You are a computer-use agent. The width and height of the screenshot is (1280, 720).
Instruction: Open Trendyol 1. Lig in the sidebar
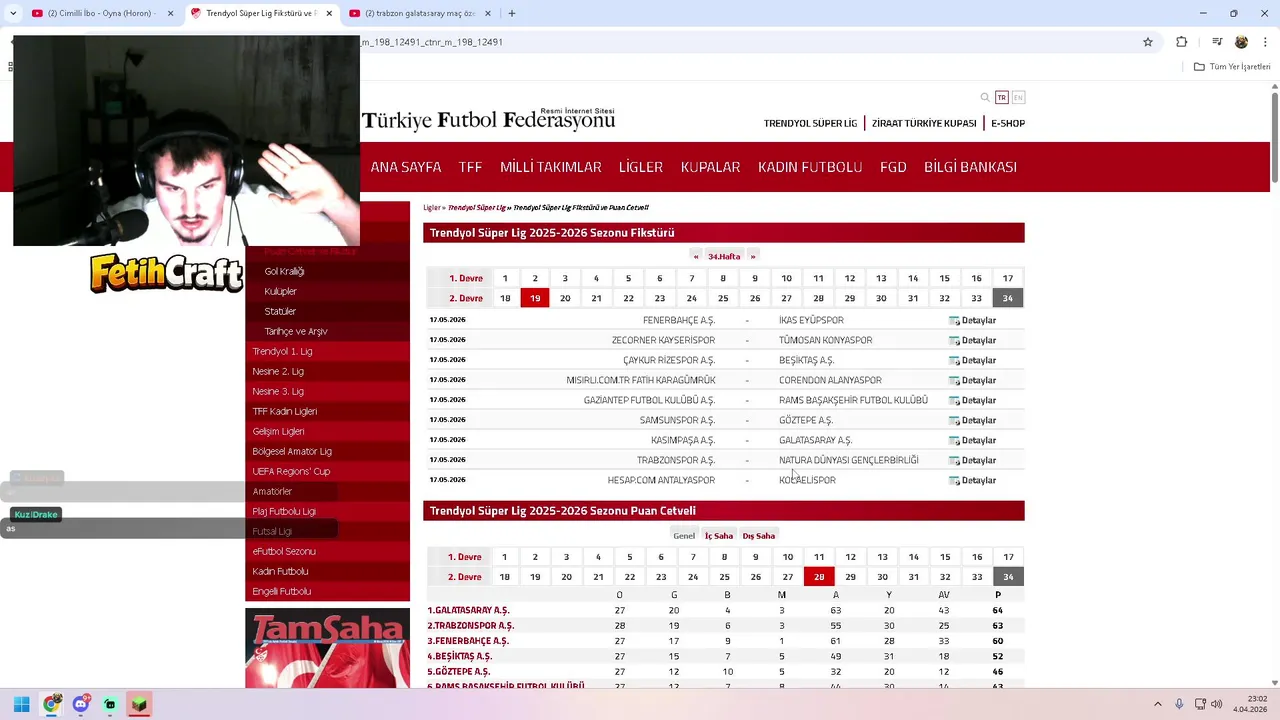click(x=282, y=351)
